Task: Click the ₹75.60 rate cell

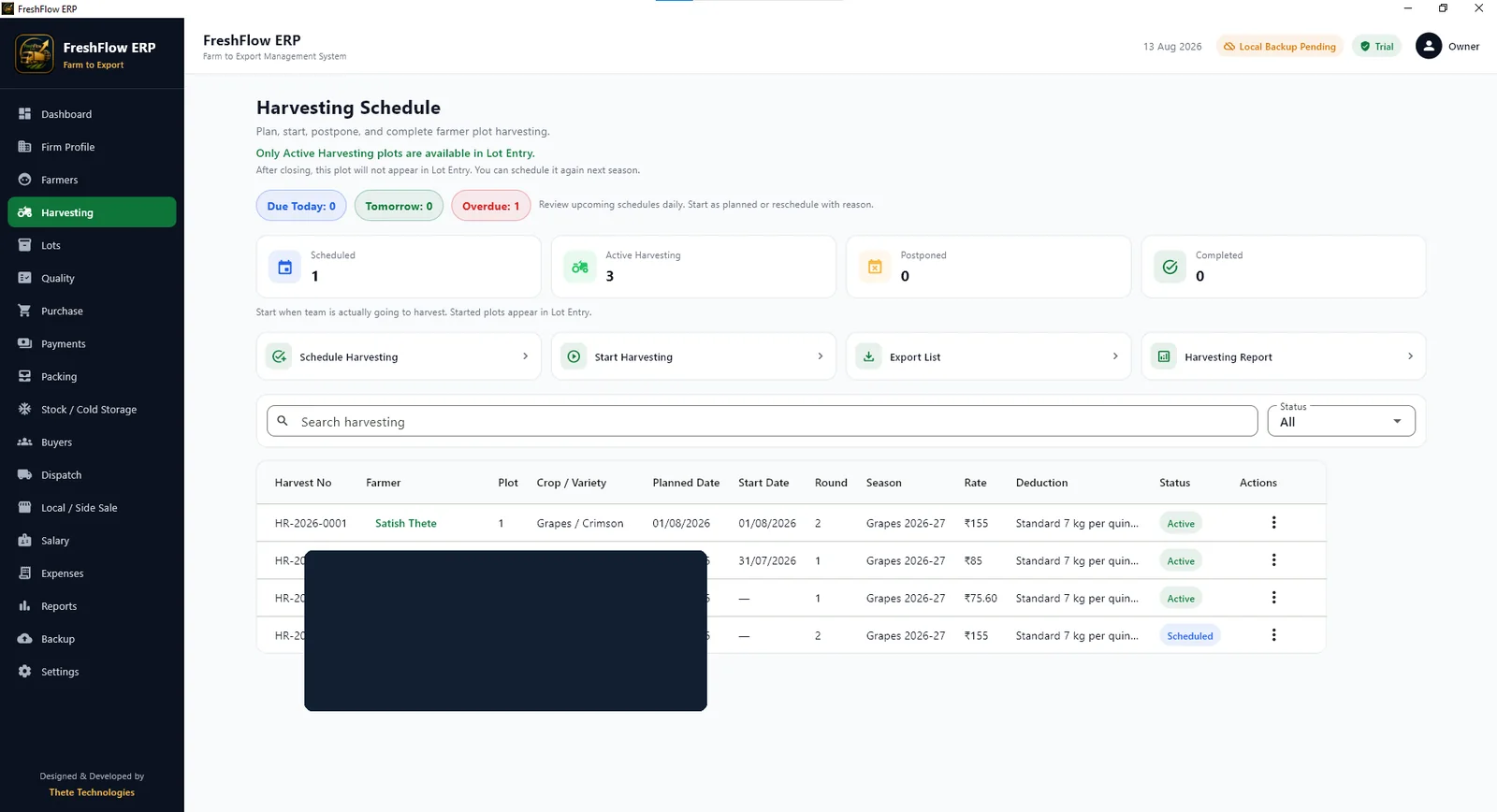Action: (x=981, y=598)
